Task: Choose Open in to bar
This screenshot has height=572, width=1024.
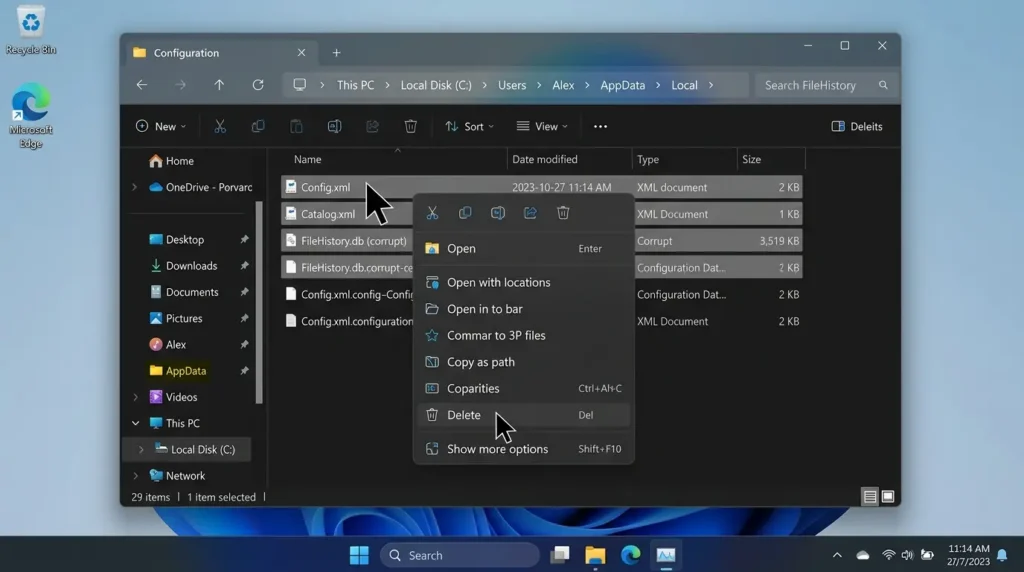Action: pos(523,309)
